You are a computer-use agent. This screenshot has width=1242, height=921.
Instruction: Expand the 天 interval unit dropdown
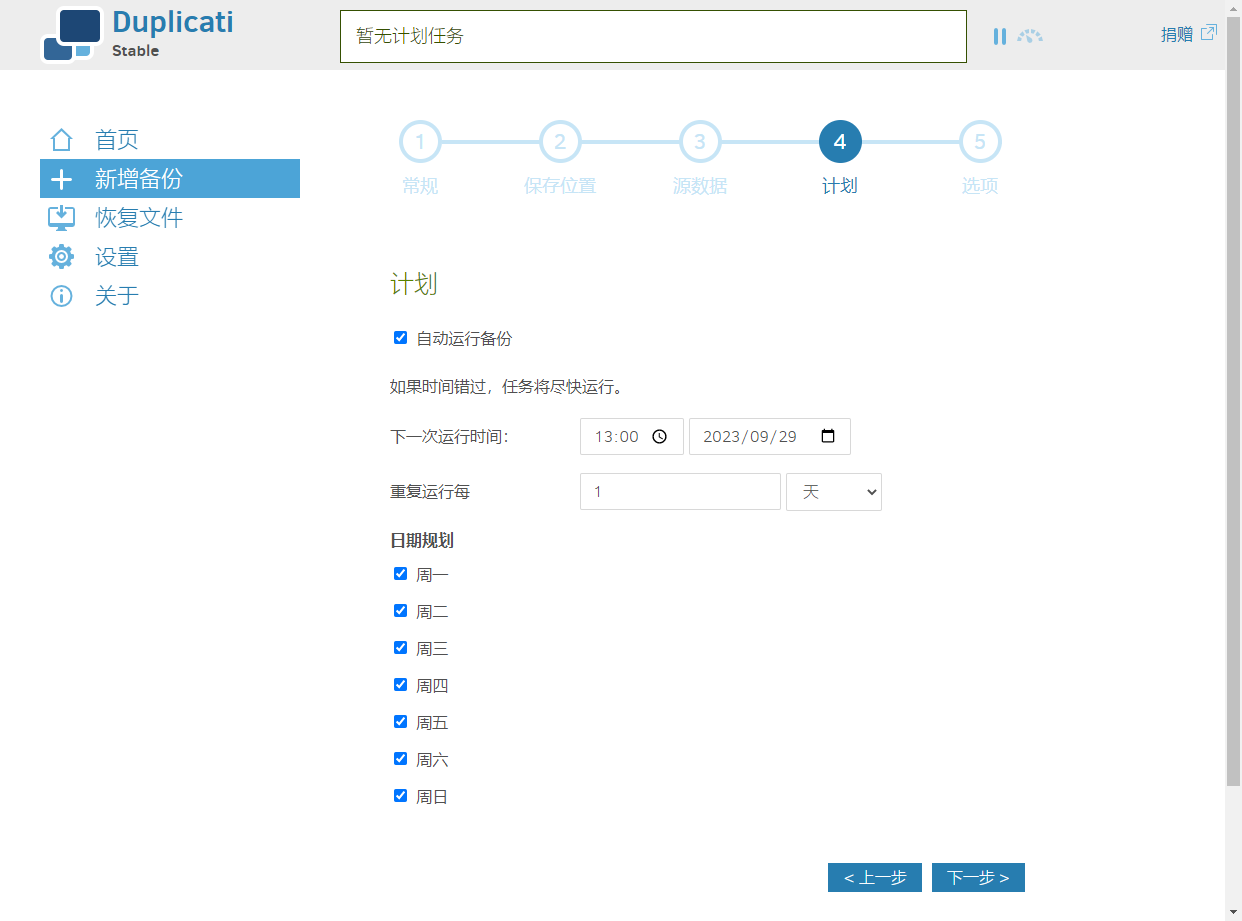[834, 492]
